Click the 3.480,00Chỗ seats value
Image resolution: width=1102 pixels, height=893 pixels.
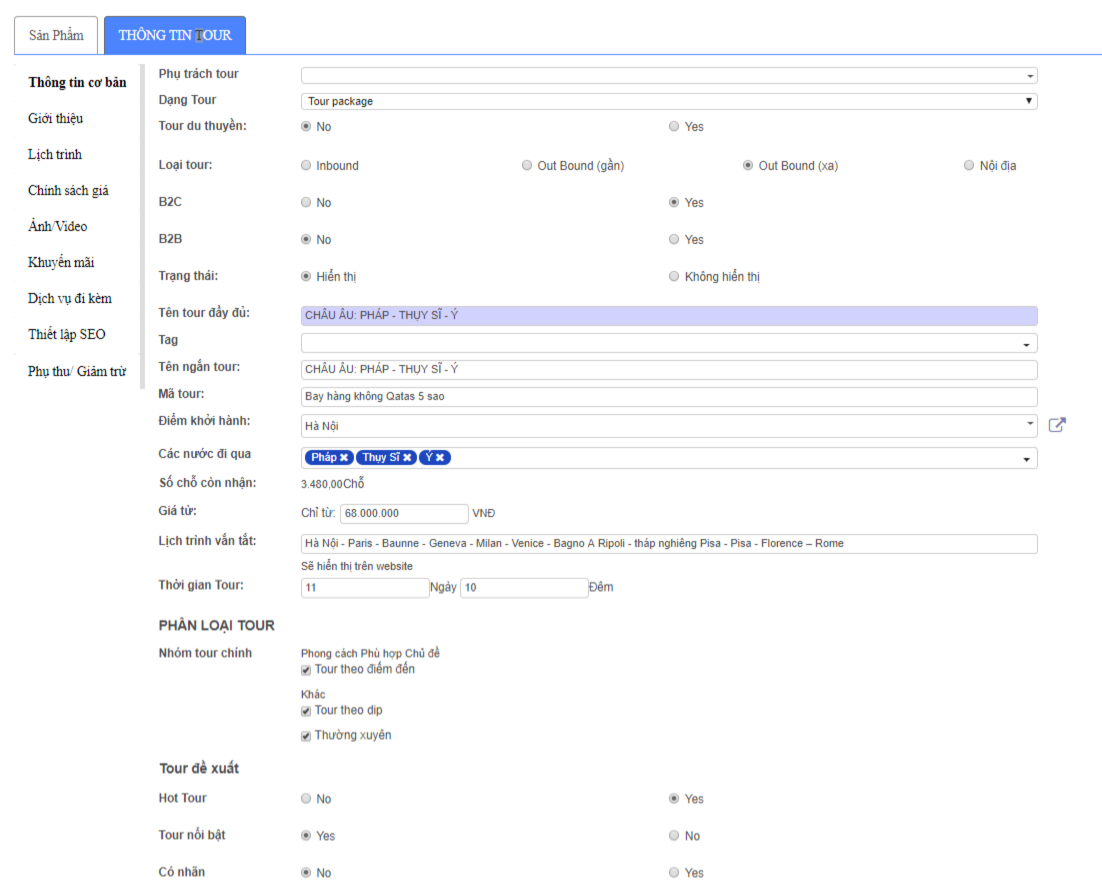(x=332, y=484)
